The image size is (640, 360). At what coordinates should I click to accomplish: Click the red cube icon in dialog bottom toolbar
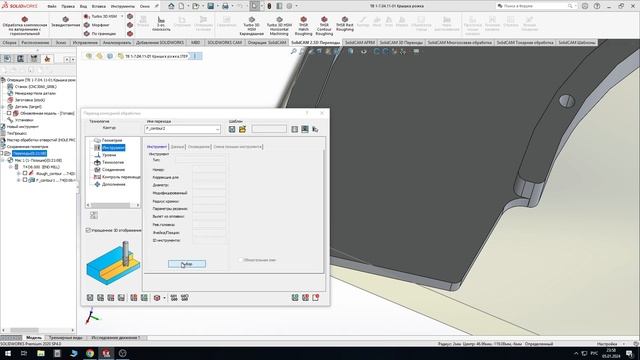[x=157, y=298]
